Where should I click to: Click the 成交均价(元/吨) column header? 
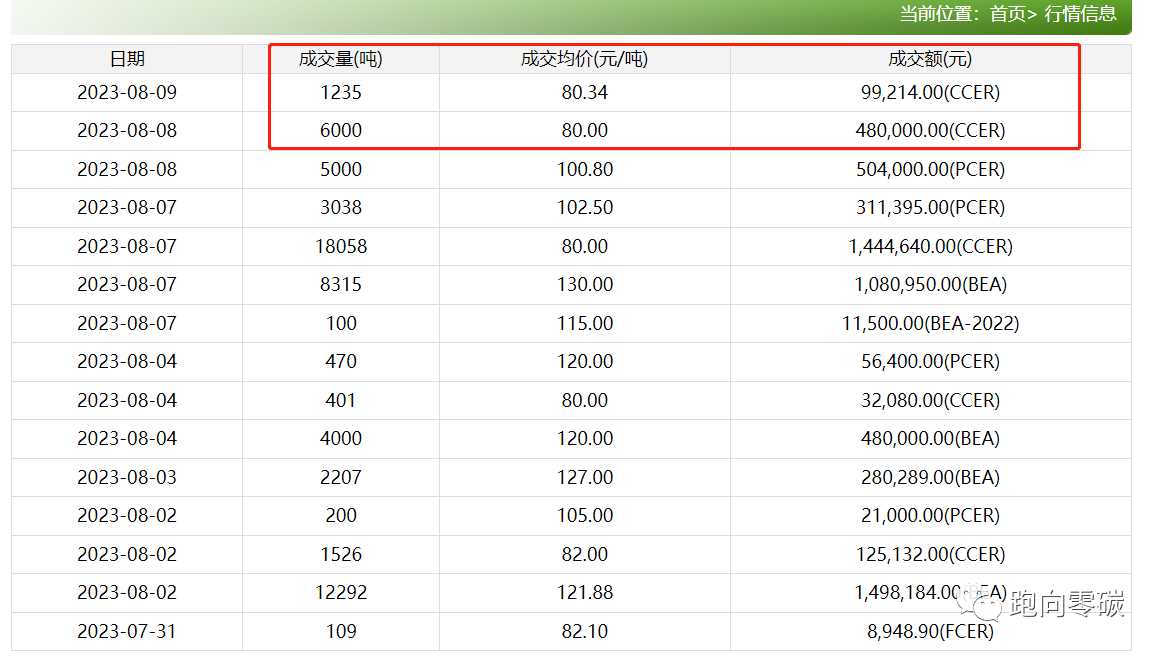pyautogui.click(x=584, y=59)
